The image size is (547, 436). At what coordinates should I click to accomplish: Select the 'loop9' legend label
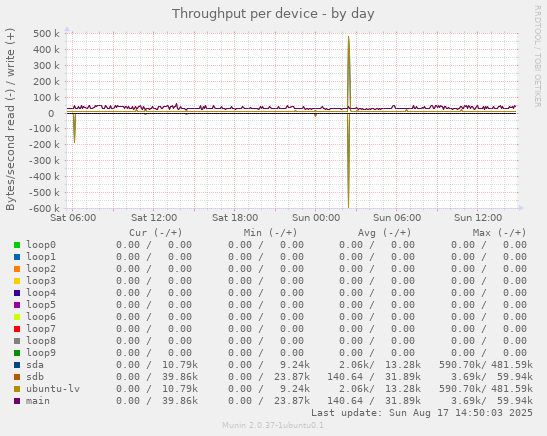[41, 353]
